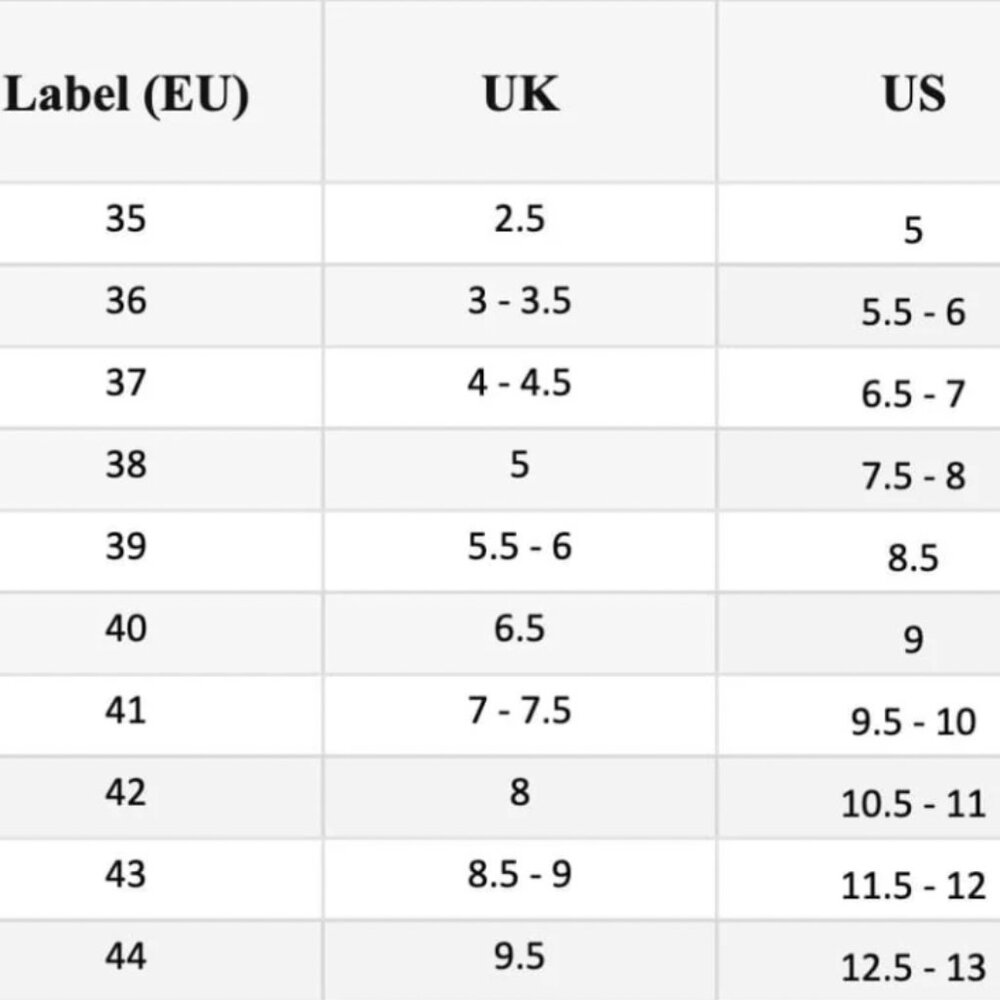The height and width of the screenshot is (1000, 1000).
Task: Click the UK 7 - 7.5 cell
Action: point(520,715)
